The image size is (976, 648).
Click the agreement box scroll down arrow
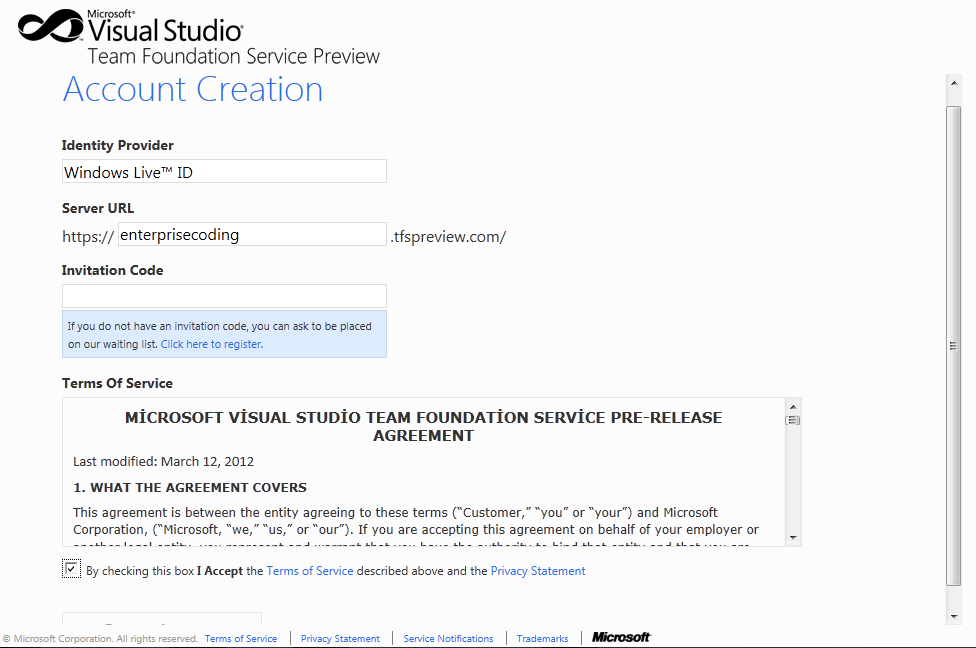(793, 538)
